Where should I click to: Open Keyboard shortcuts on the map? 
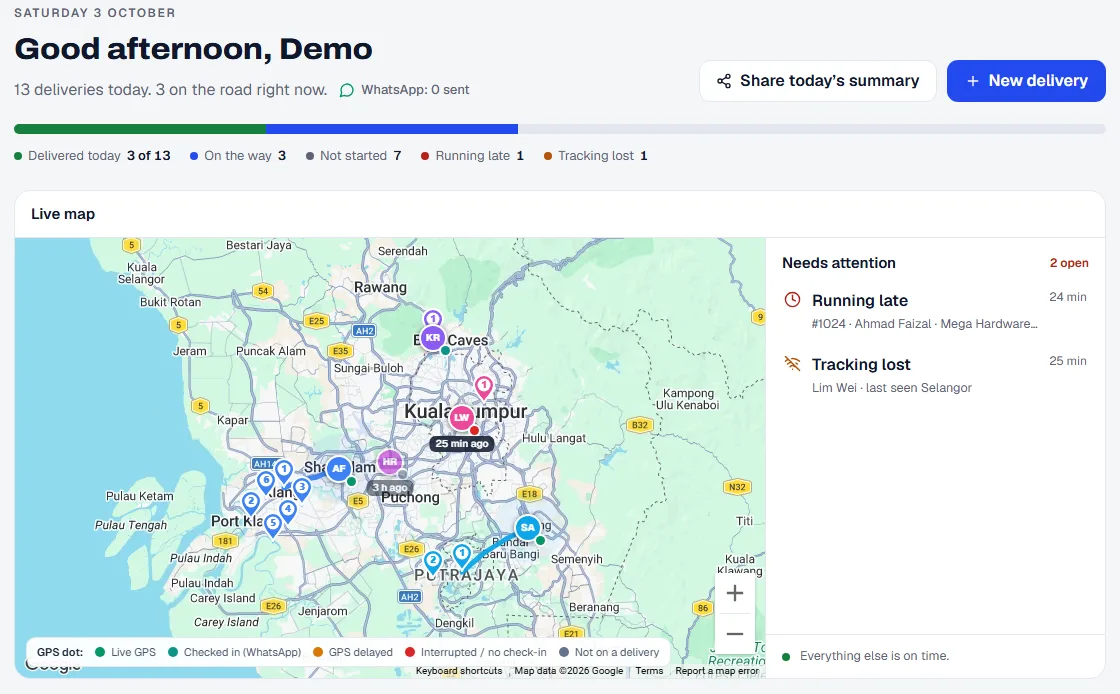(459, 670)
